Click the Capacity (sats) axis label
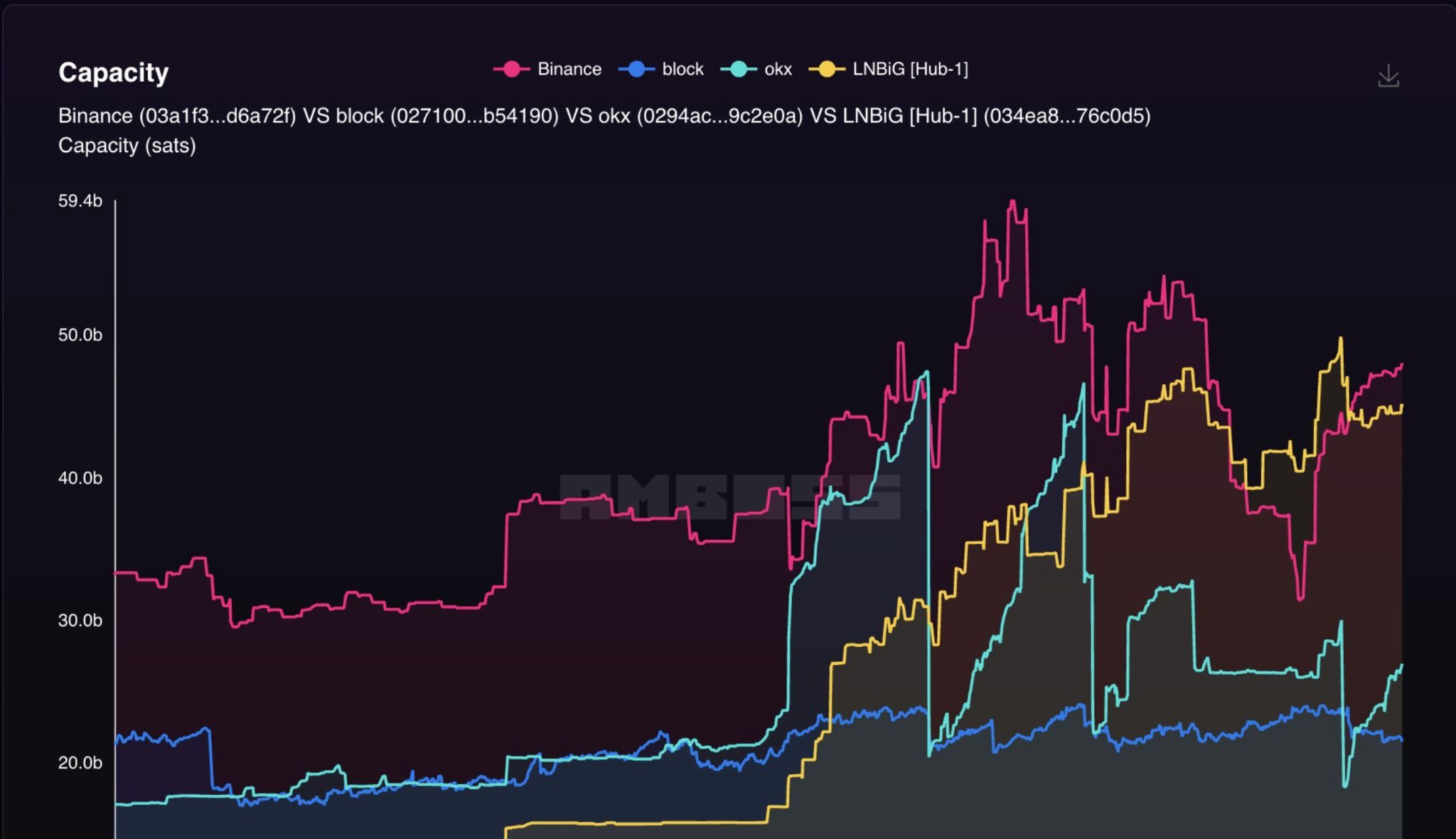This screenshot has width=1456, height=839. (127, 146)
